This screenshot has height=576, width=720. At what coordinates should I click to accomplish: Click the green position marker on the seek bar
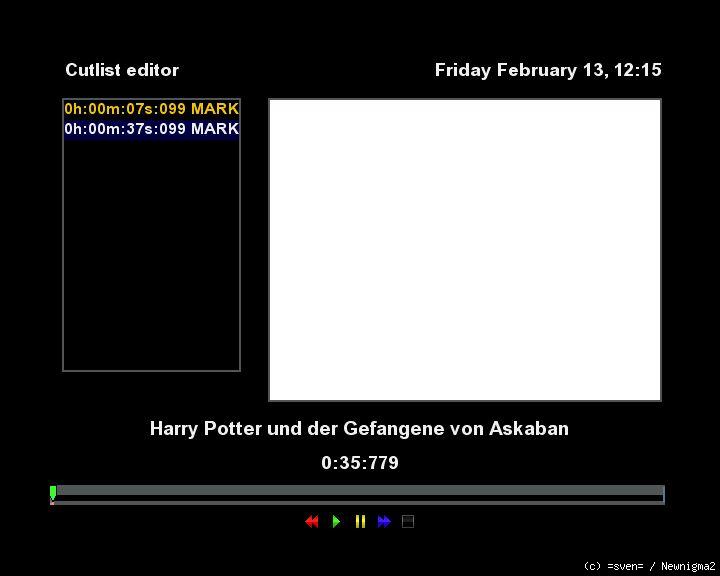(53, 491)
